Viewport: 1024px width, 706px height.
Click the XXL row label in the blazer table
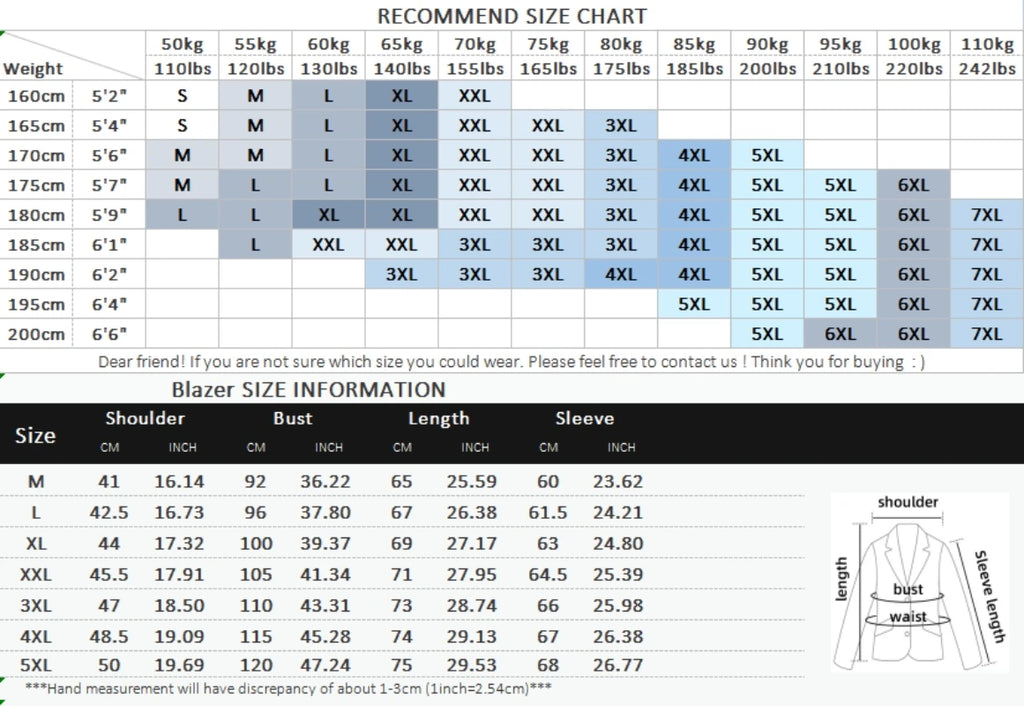[x=36, y=574]
